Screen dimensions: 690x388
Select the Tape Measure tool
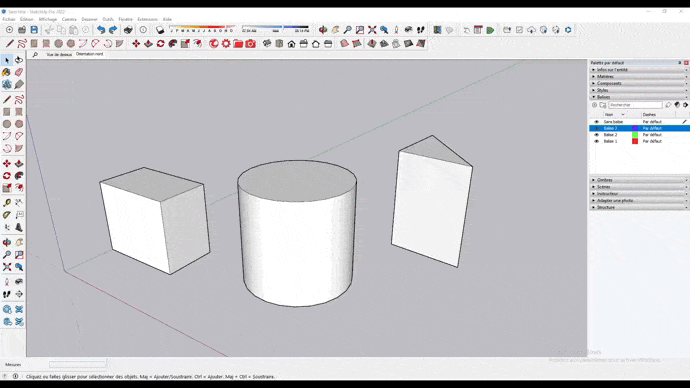[x=7, y=203]
